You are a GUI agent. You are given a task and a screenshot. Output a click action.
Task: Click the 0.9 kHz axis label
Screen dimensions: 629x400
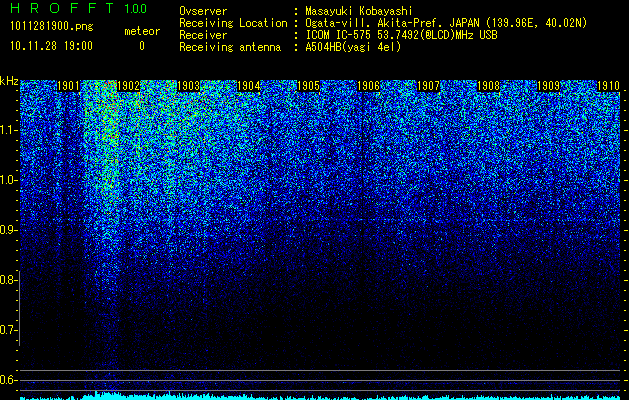point(8,230)
